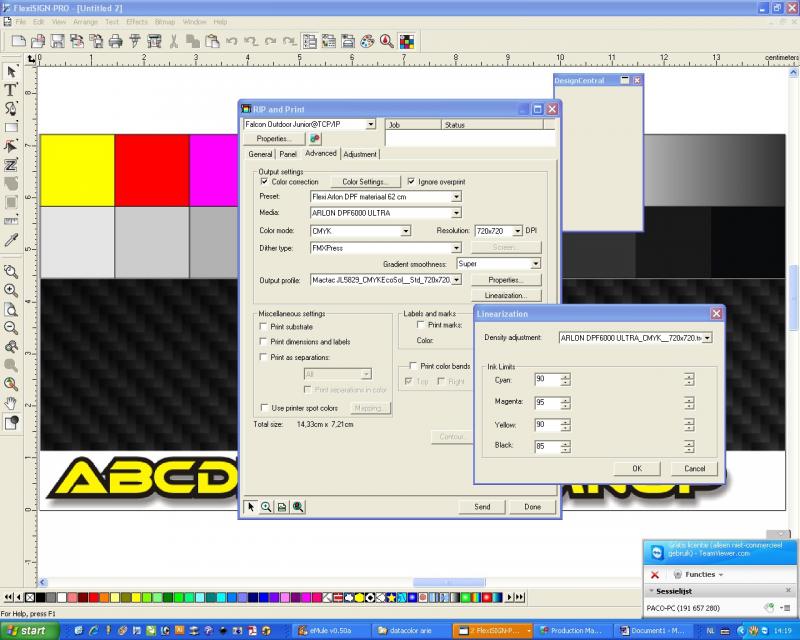The image size is (800, 640).
Task: Enable Print substrate option
Action: click(x=264, y=326)
